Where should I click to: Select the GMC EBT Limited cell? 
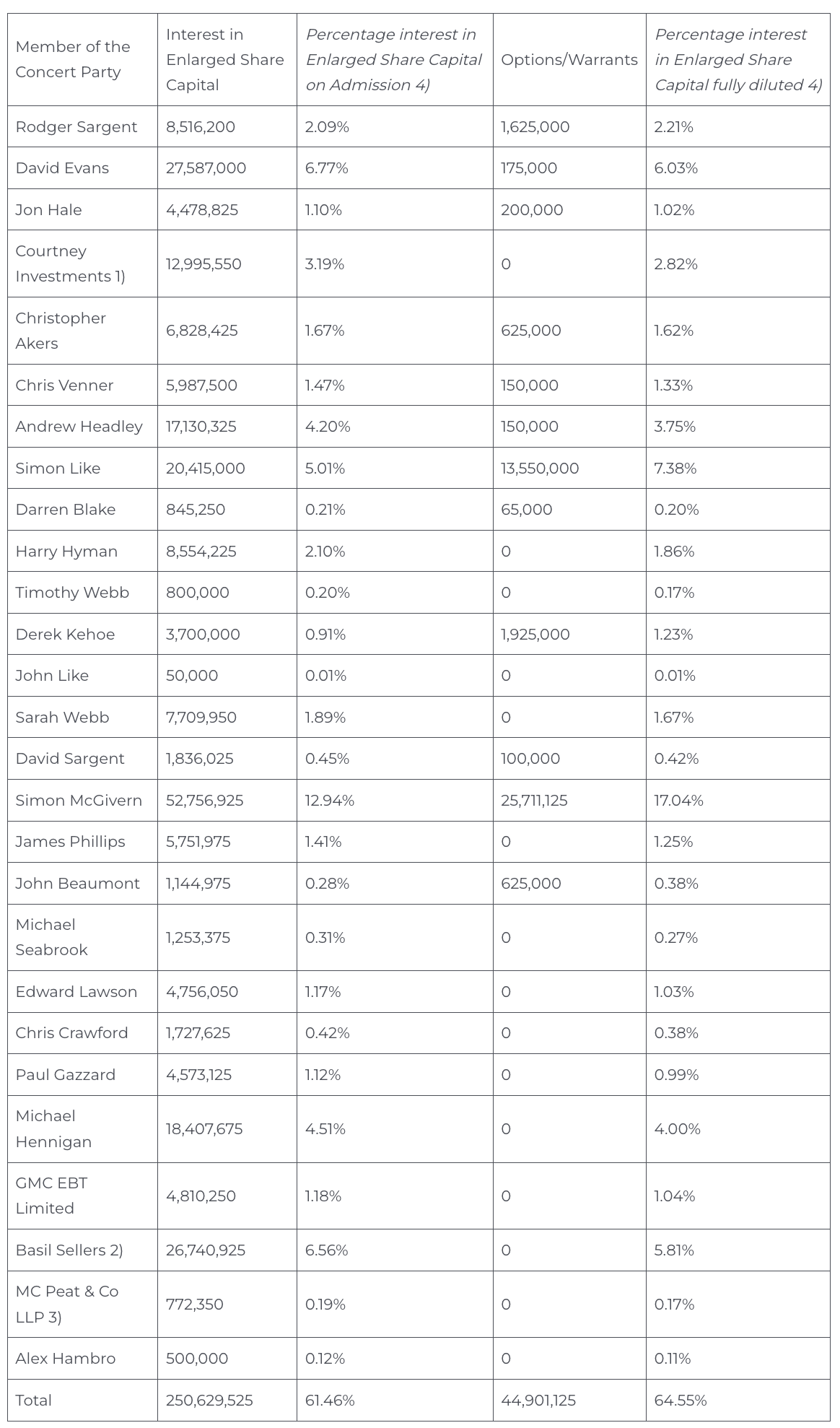tap(51, 1196)
